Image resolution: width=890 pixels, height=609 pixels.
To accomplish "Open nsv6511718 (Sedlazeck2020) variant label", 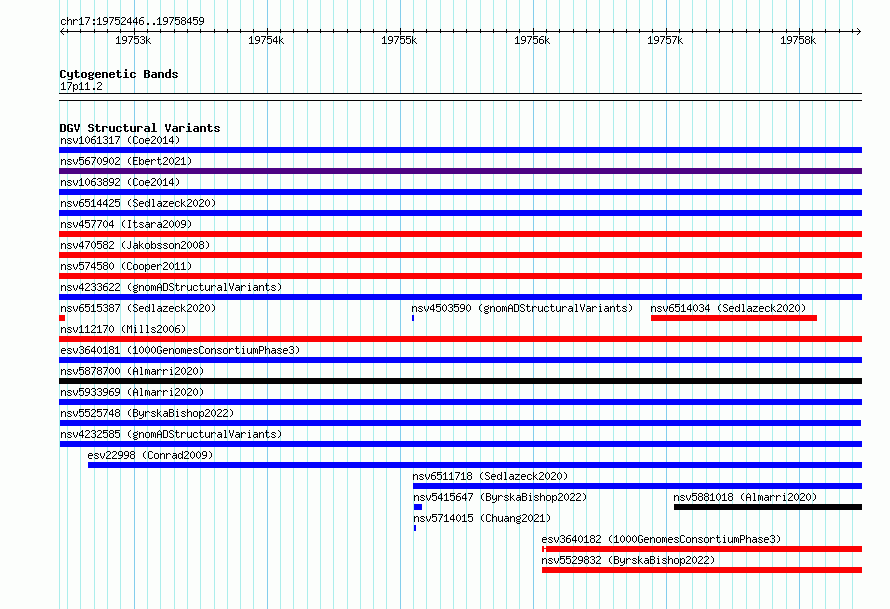I will [x=490, y=476].
